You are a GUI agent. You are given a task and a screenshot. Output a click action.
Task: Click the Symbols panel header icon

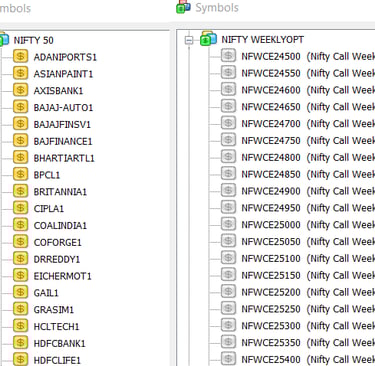click(183, 7)
